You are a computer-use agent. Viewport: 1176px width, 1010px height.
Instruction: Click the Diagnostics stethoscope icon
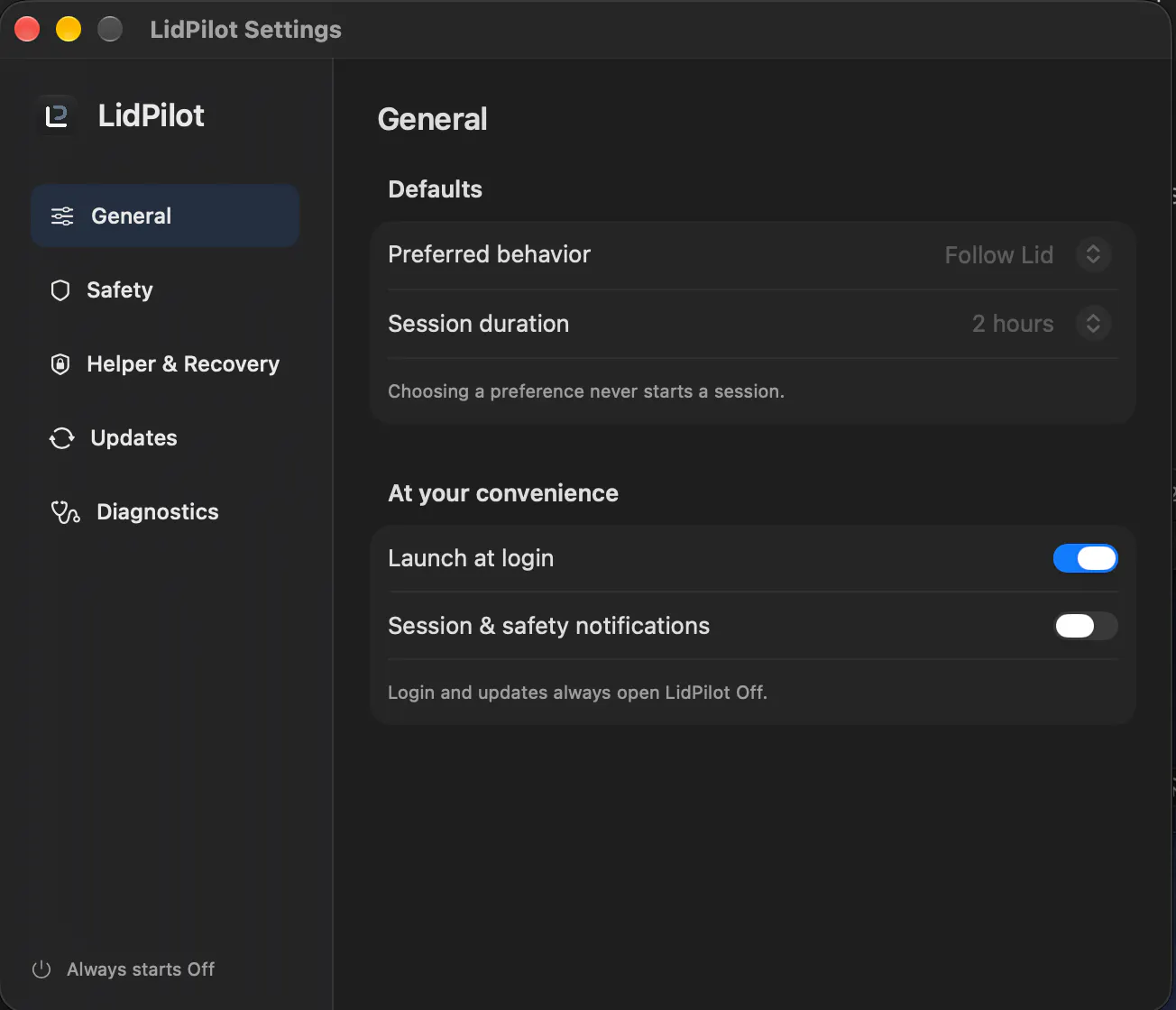point(65,512)
